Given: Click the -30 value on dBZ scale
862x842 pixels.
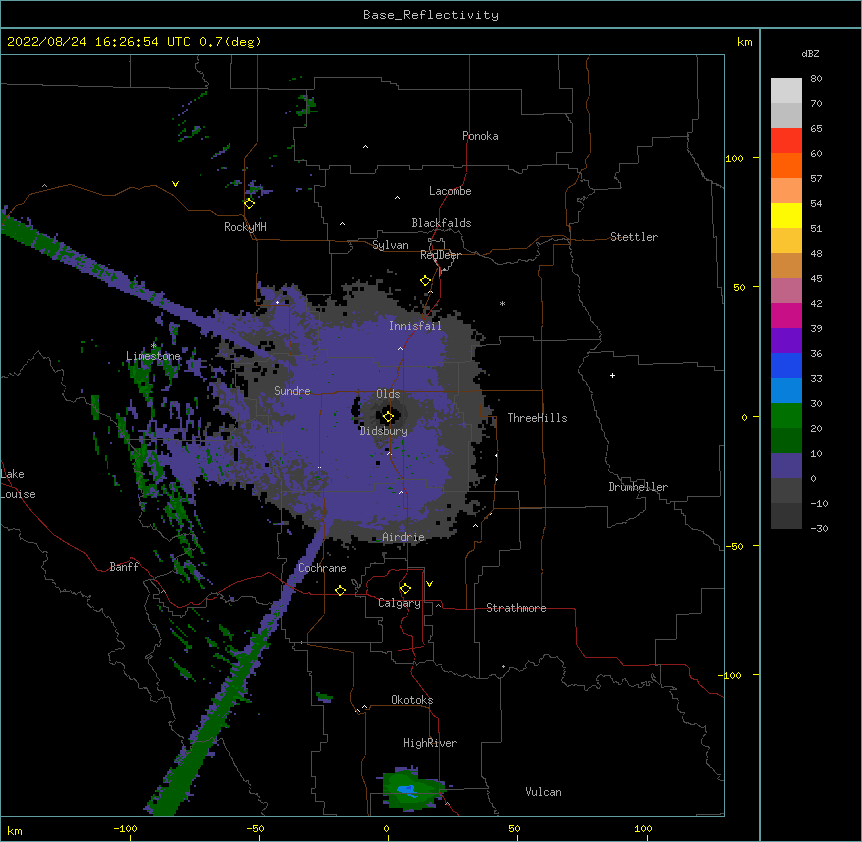Looking at the screenshot, I should point(819,529).
